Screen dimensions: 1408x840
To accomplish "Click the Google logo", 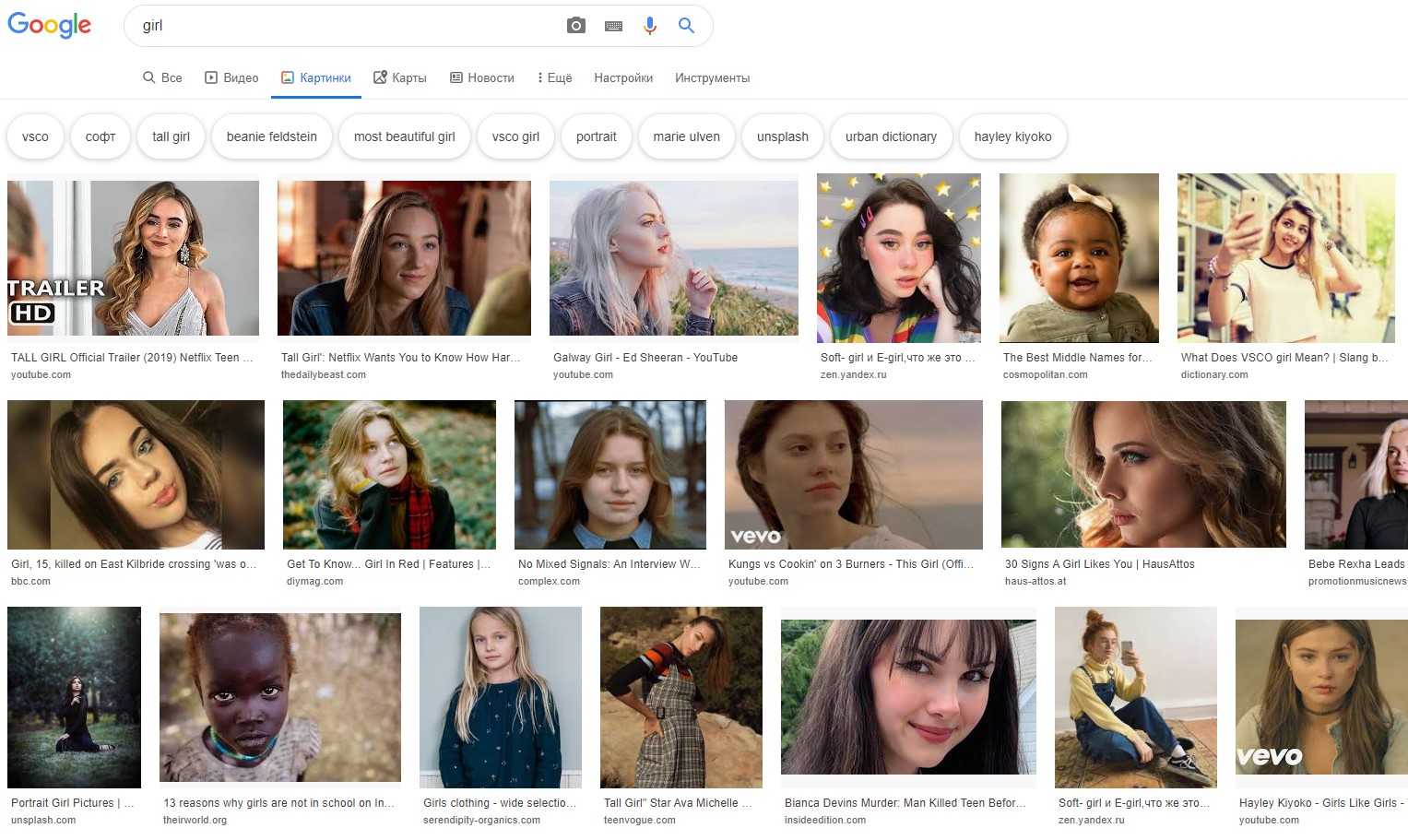I will point(50,25).
